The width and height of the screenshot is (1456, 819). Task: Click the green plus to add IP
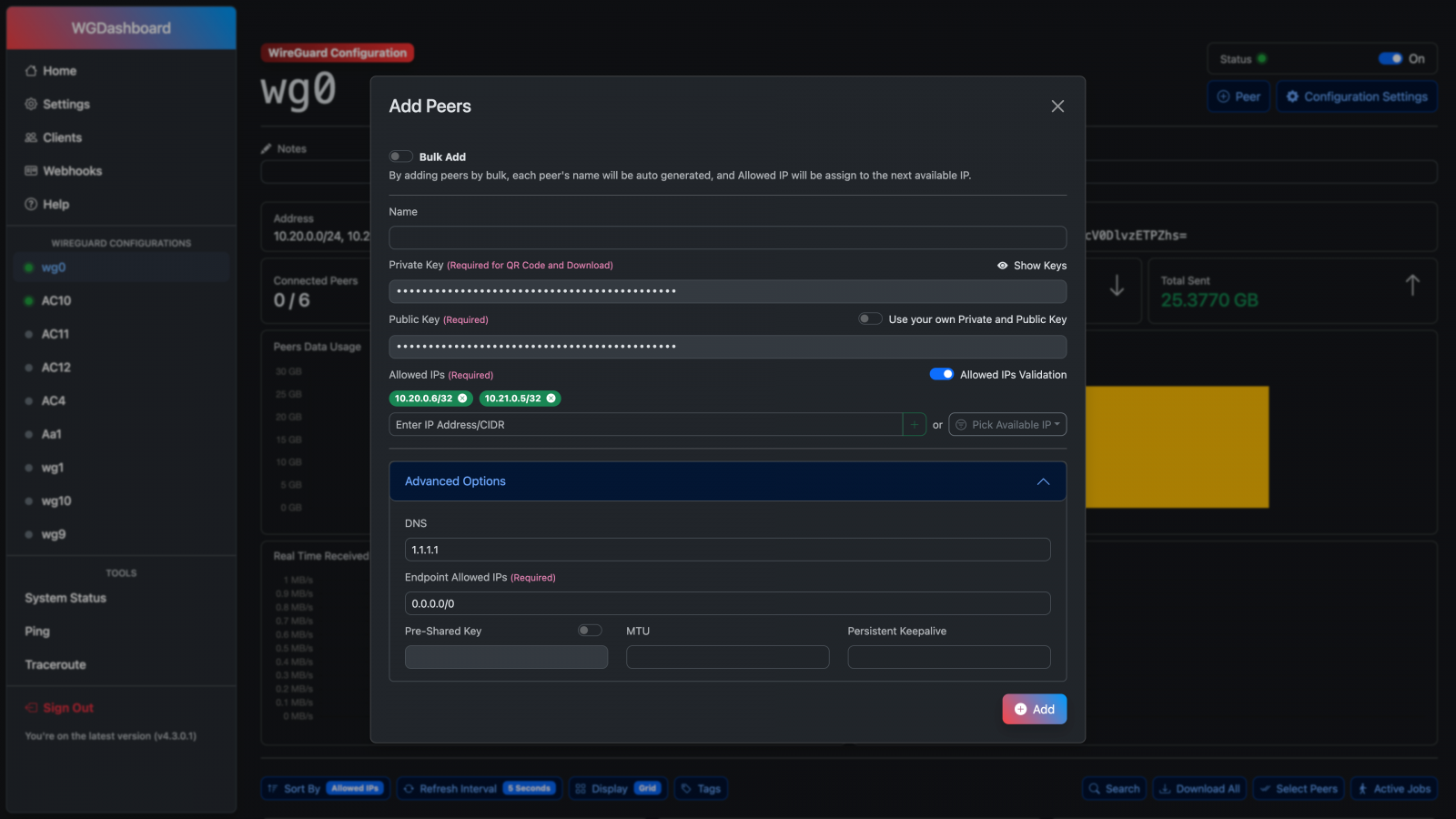(x=914, y=425)
